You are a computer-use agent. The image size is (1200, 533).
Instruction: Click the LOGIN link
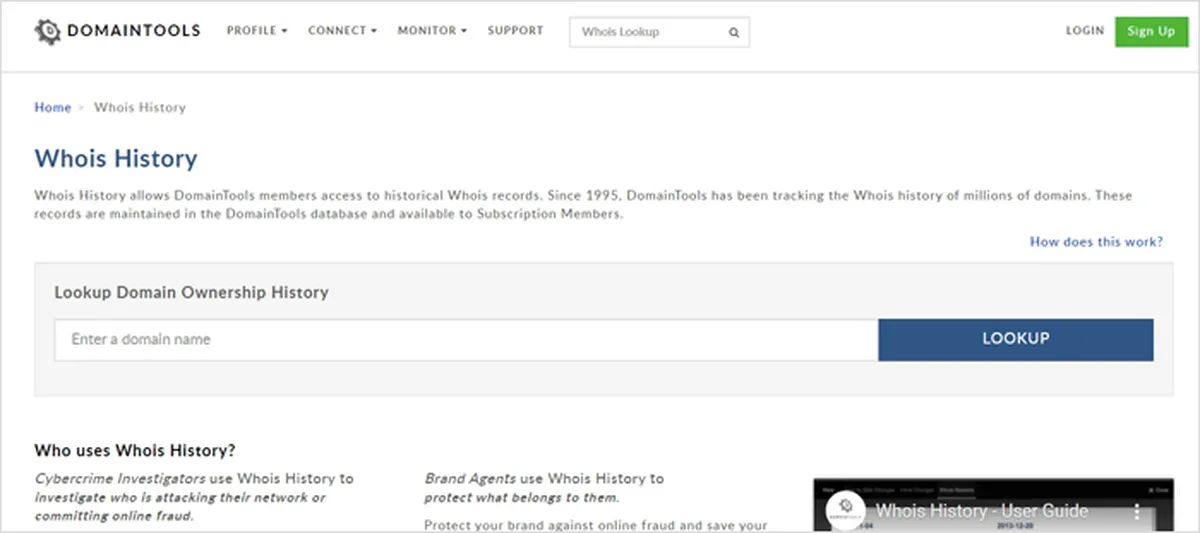click(1084, 31)
